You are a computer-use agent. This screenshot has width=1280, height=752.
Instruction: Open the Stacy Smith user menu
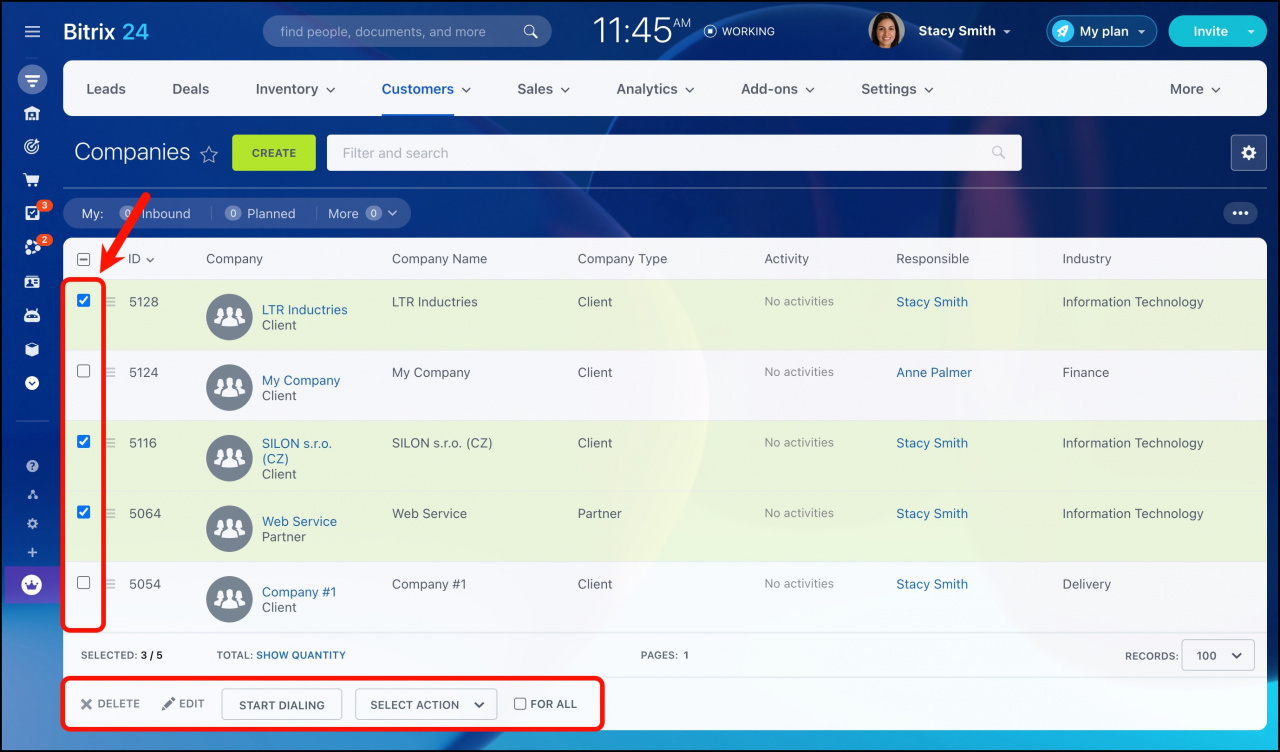click(x=965, y=31)
